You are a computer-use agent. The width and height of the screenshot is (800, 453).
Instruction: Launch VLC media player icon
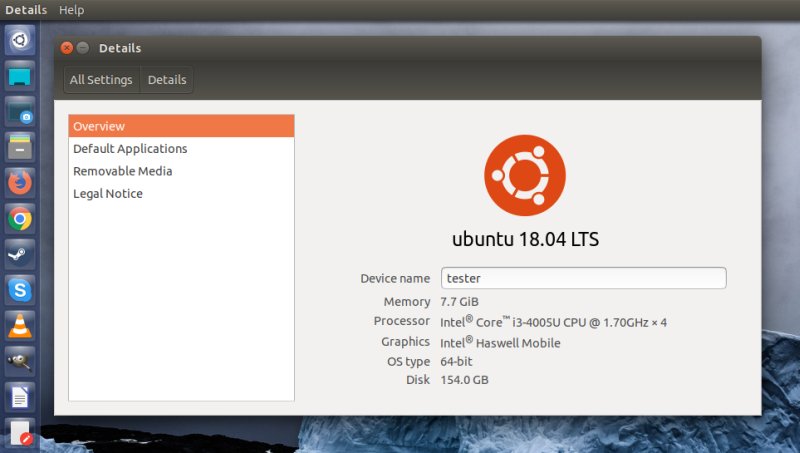(20, 326)
